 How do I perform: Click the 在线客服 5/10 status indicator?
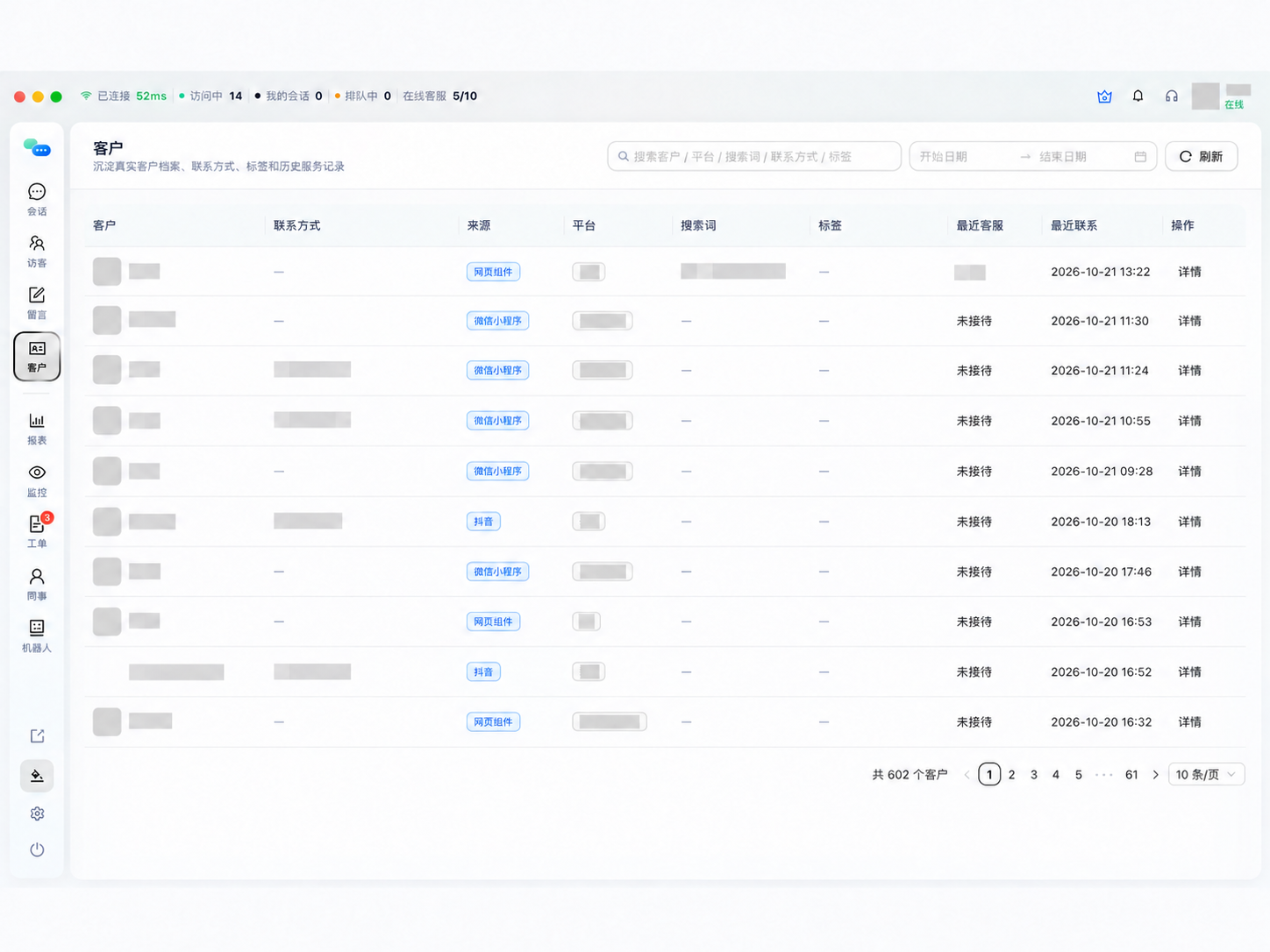440,96
